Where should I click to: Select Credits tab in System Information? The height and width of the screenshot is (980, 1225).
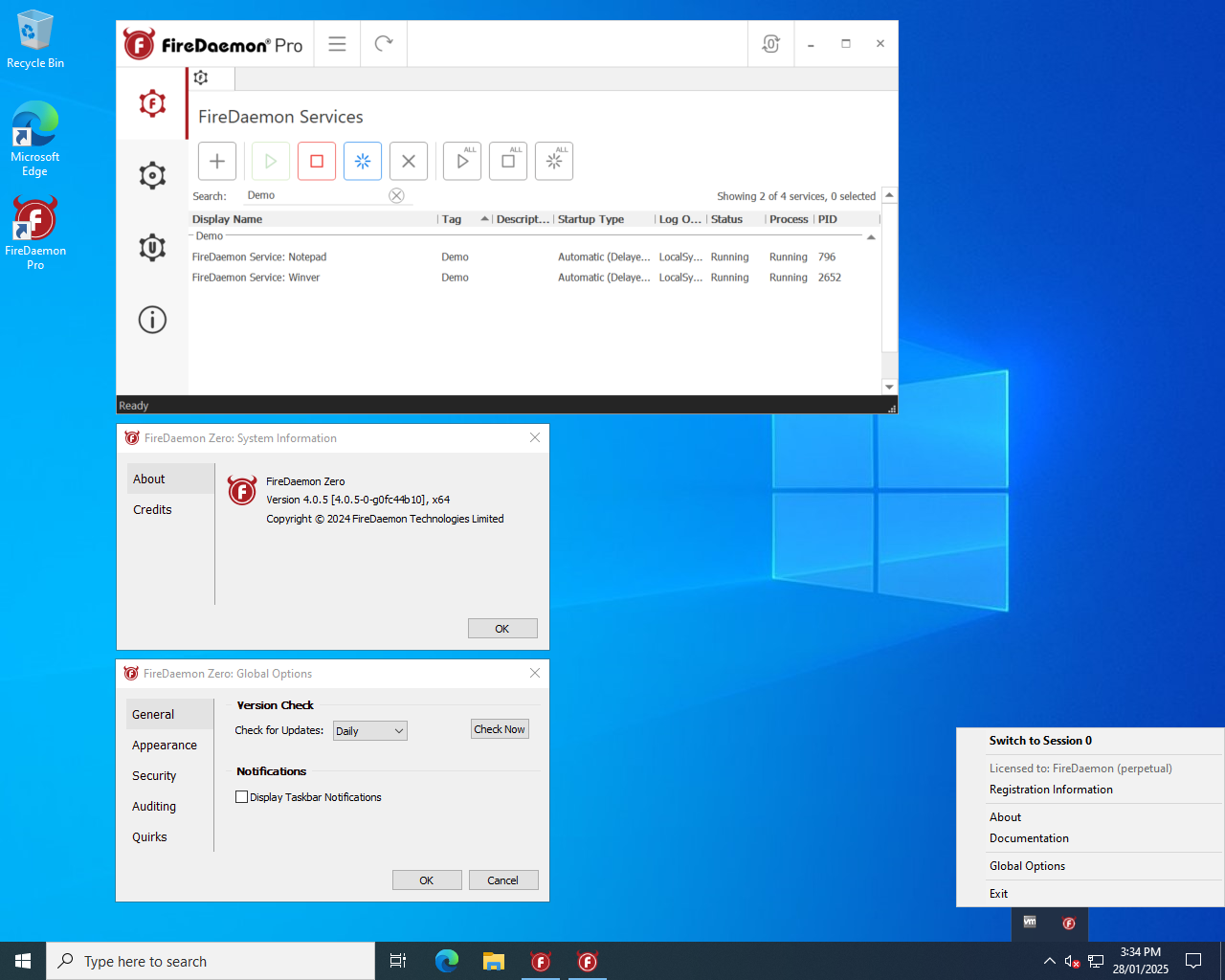[x=170, y=509]
